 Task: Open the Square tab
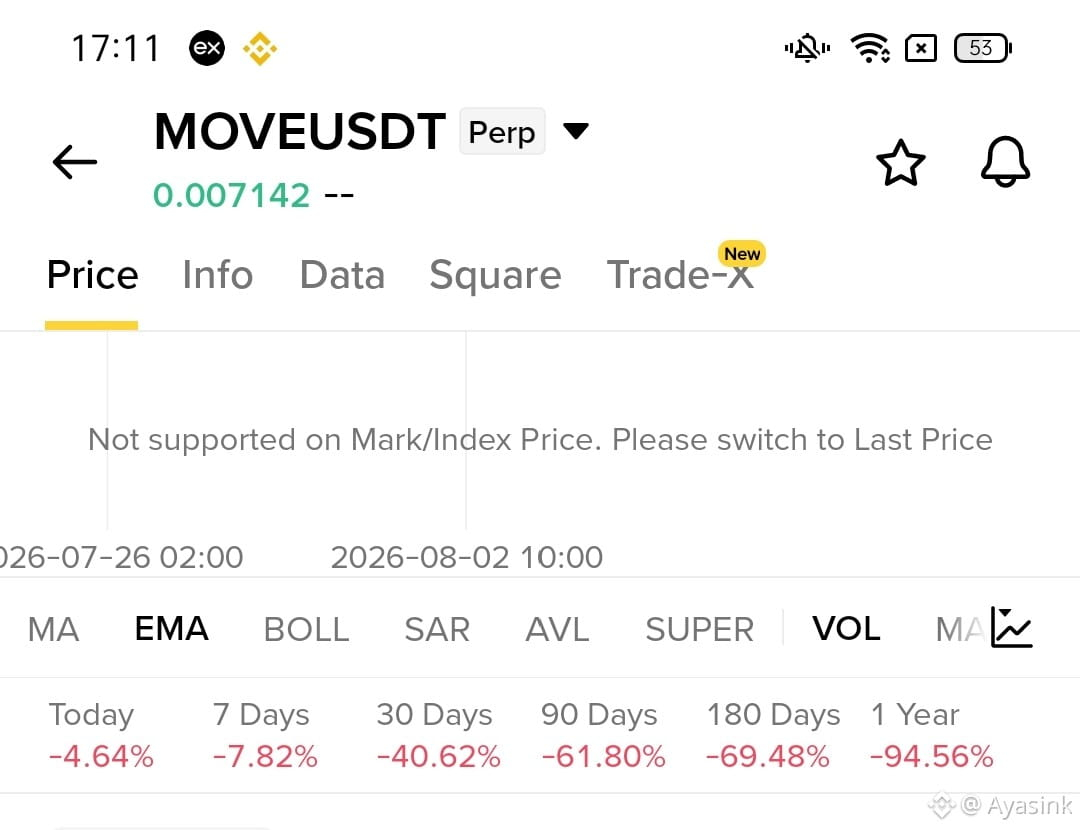(495, 276)
